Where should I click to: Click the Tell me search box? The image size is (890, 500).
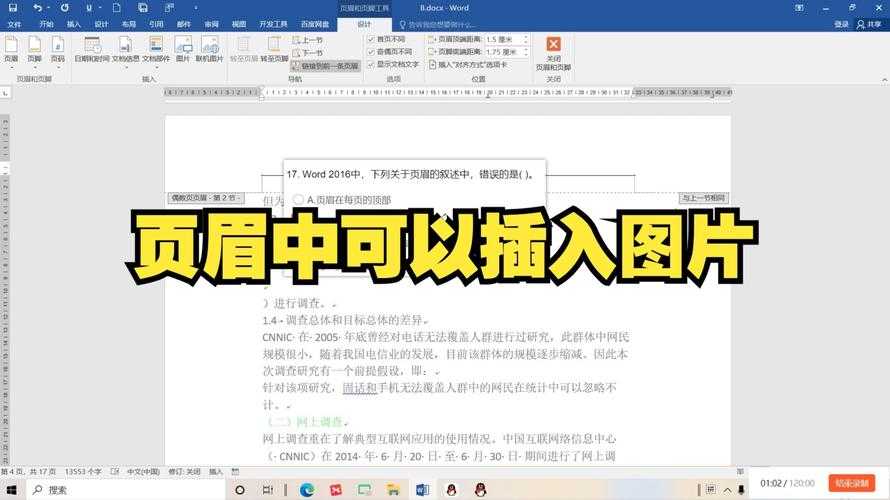(437, 25)
